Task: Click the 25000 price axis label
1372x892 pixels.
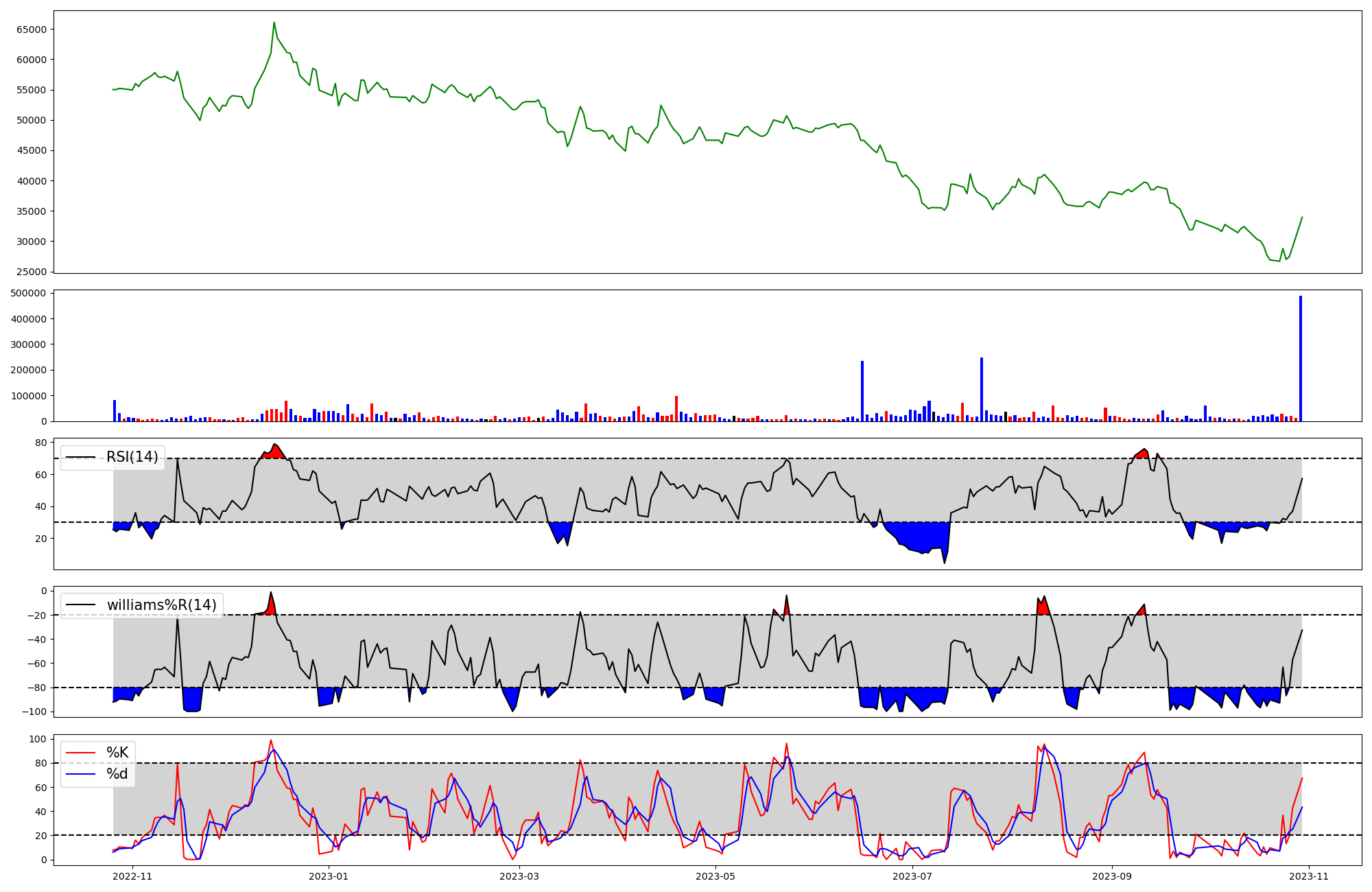Action: point(32,272)
